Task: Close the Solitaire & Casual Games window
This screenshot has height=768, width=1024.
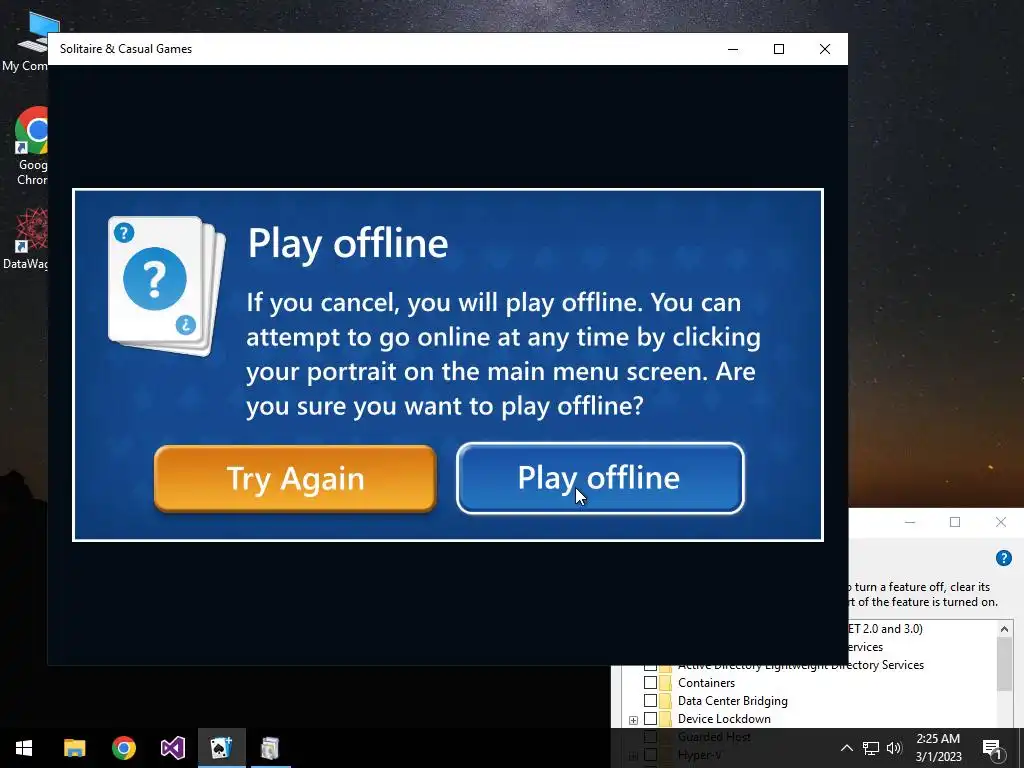Action: [825, 49]
